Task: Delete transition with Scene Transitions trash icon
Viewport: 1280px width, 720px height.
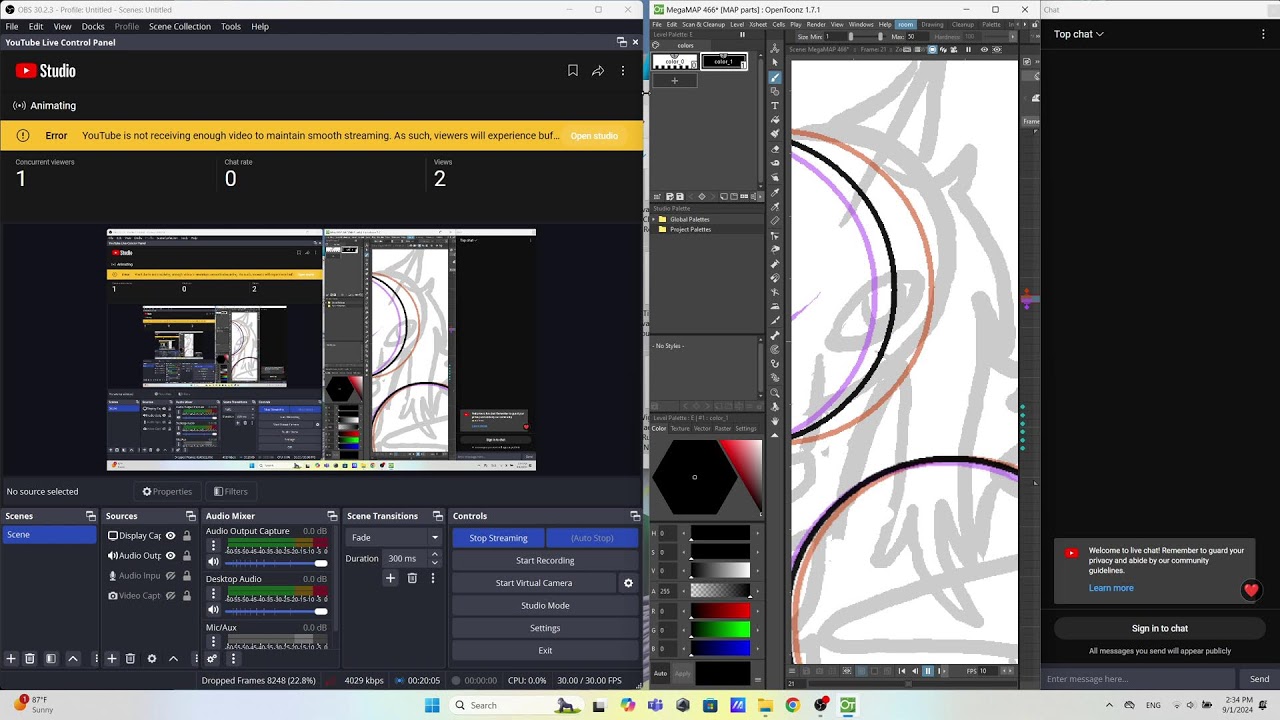Action: pyautogui.click(x=412, y=578)
